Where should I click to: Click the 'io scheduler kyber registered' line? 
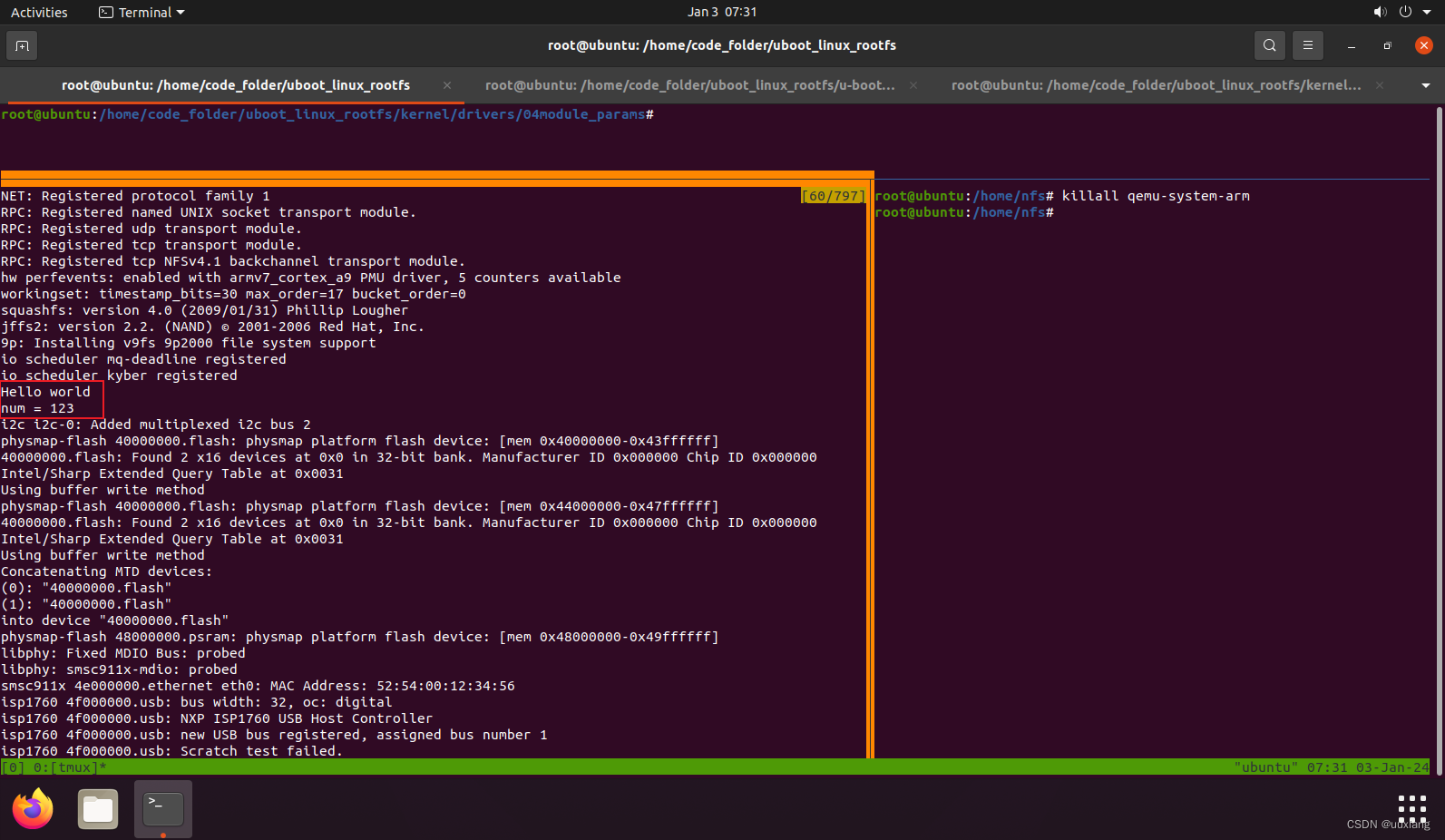(x=119, y=376)
